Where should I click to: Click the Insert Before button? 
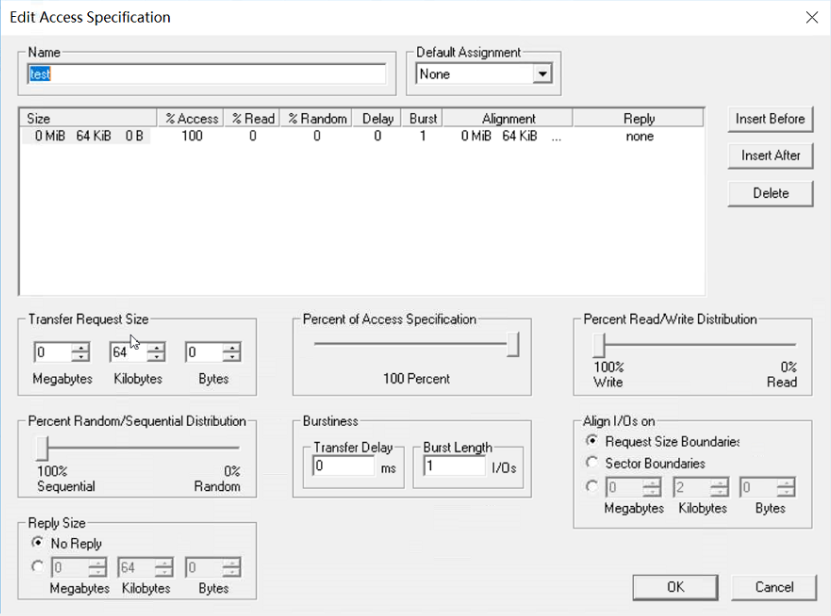770,119
